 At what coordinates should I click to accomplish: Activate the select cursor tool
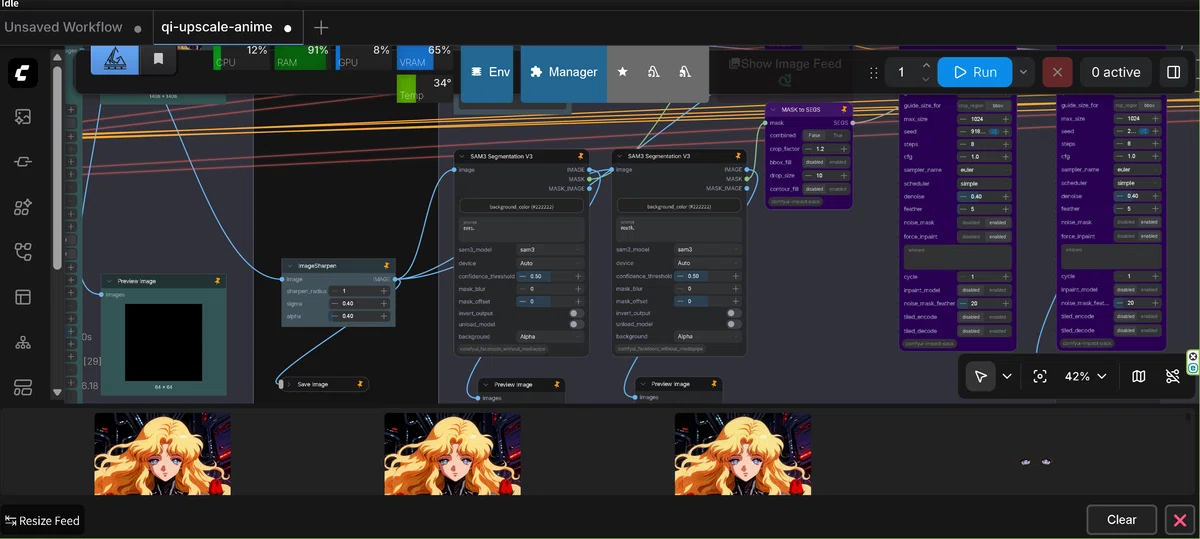pos(981,376)
